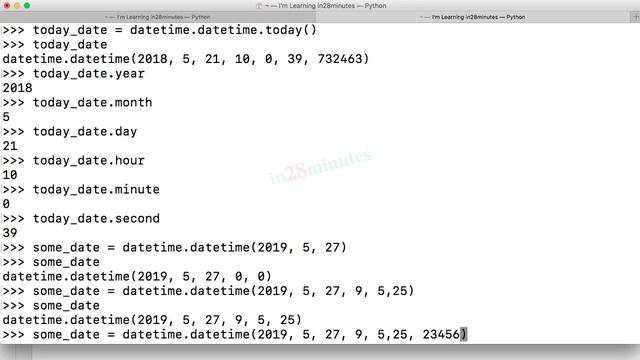Add a new terminal tab with plus button
This screenshot has width=640, height=360.
636,17
